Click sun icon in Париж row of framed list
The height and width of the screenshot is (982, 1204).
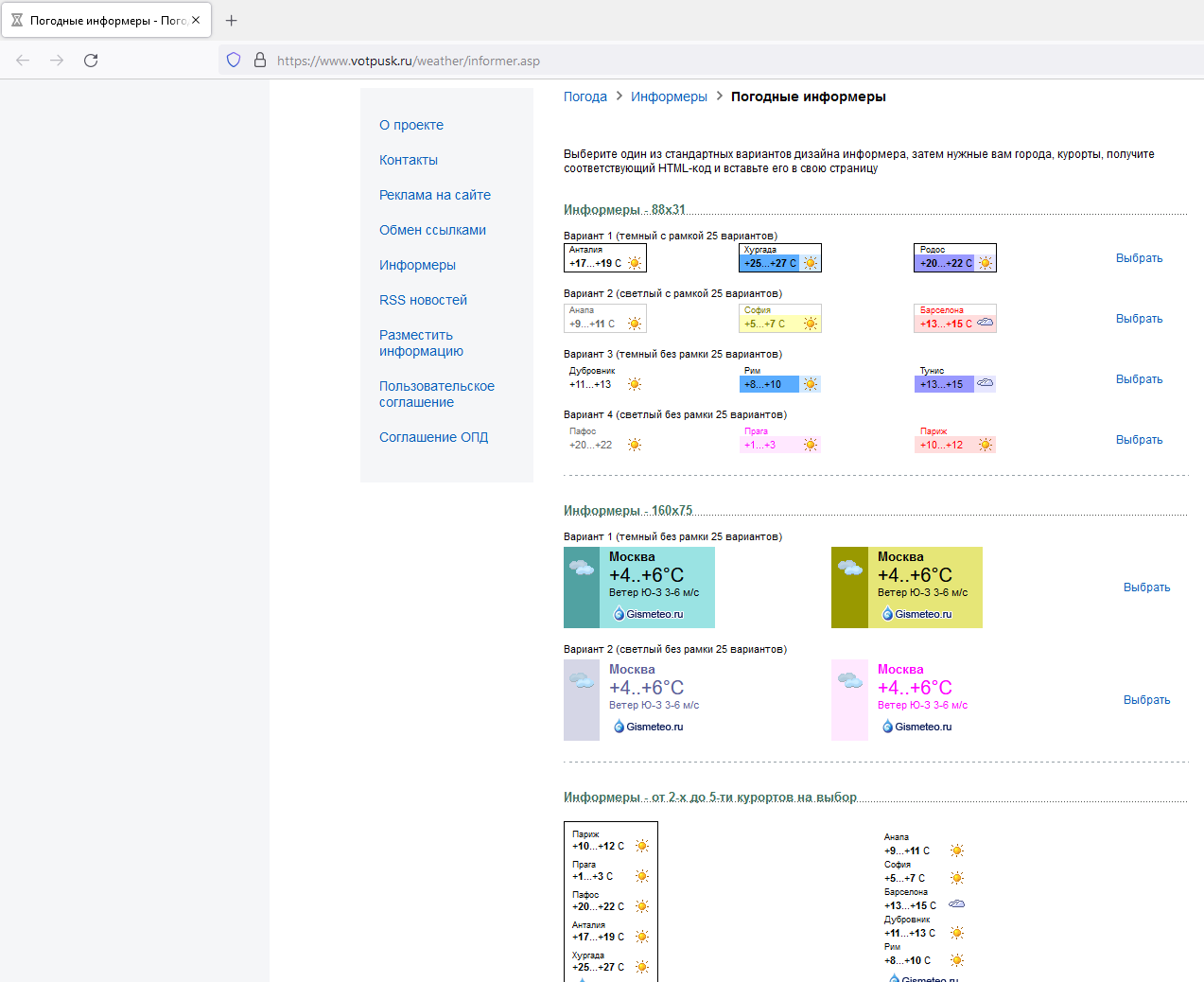tap(642, 846)
